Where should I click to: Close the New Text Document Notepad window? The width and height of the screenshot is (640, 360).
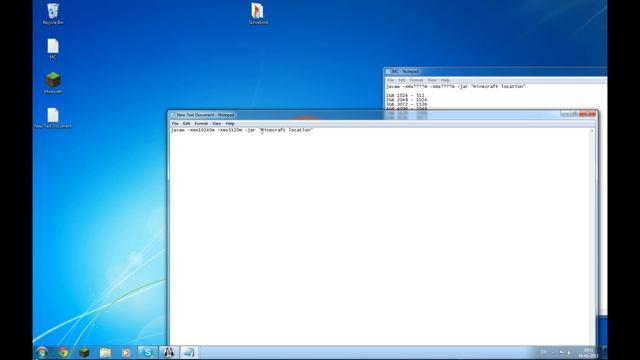coord(588,114)
